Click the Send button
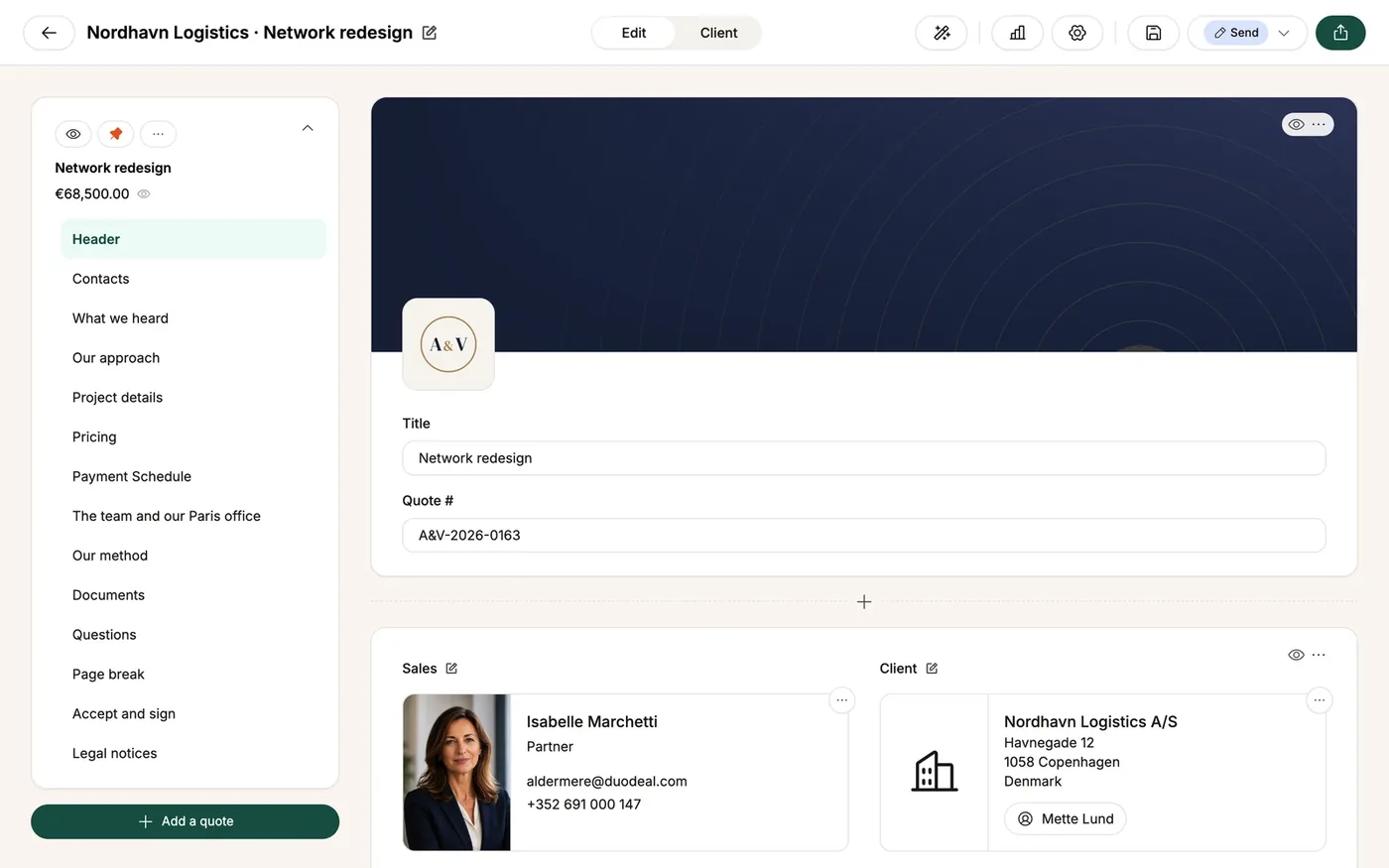This screenshot has width=1389, height=868. coord(1236,33)
